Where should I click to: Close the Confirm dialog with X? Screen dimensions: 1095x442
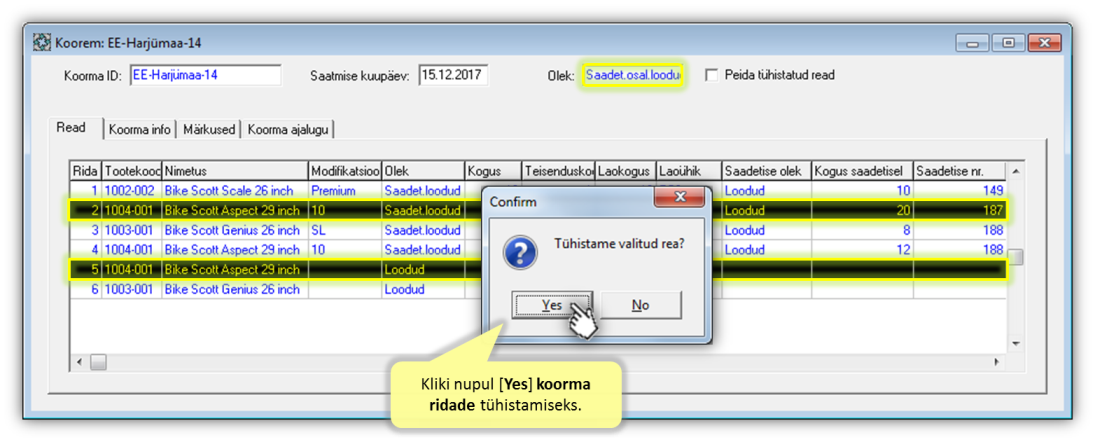point(677,200)
